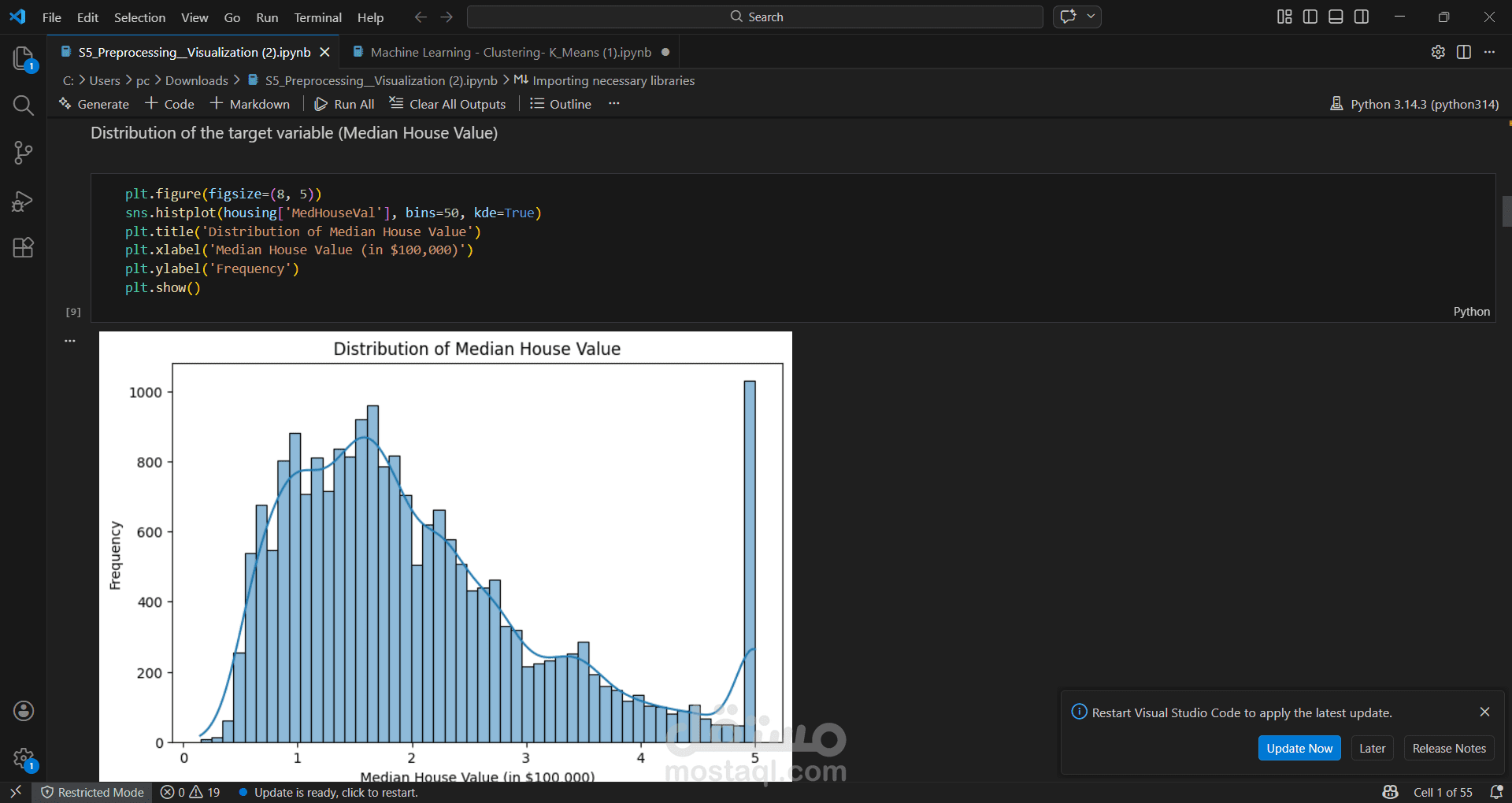
Task: Split the notebook editor to the right
Action: 1464,52
